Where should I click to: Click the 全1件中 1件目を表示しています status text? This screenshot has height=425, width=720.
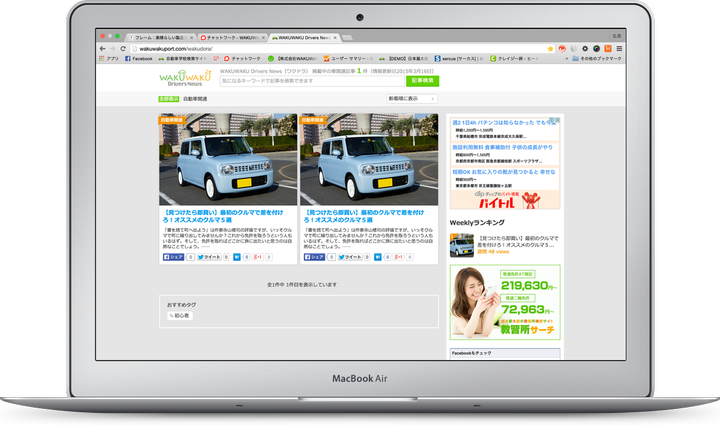(x=302, y=285)
